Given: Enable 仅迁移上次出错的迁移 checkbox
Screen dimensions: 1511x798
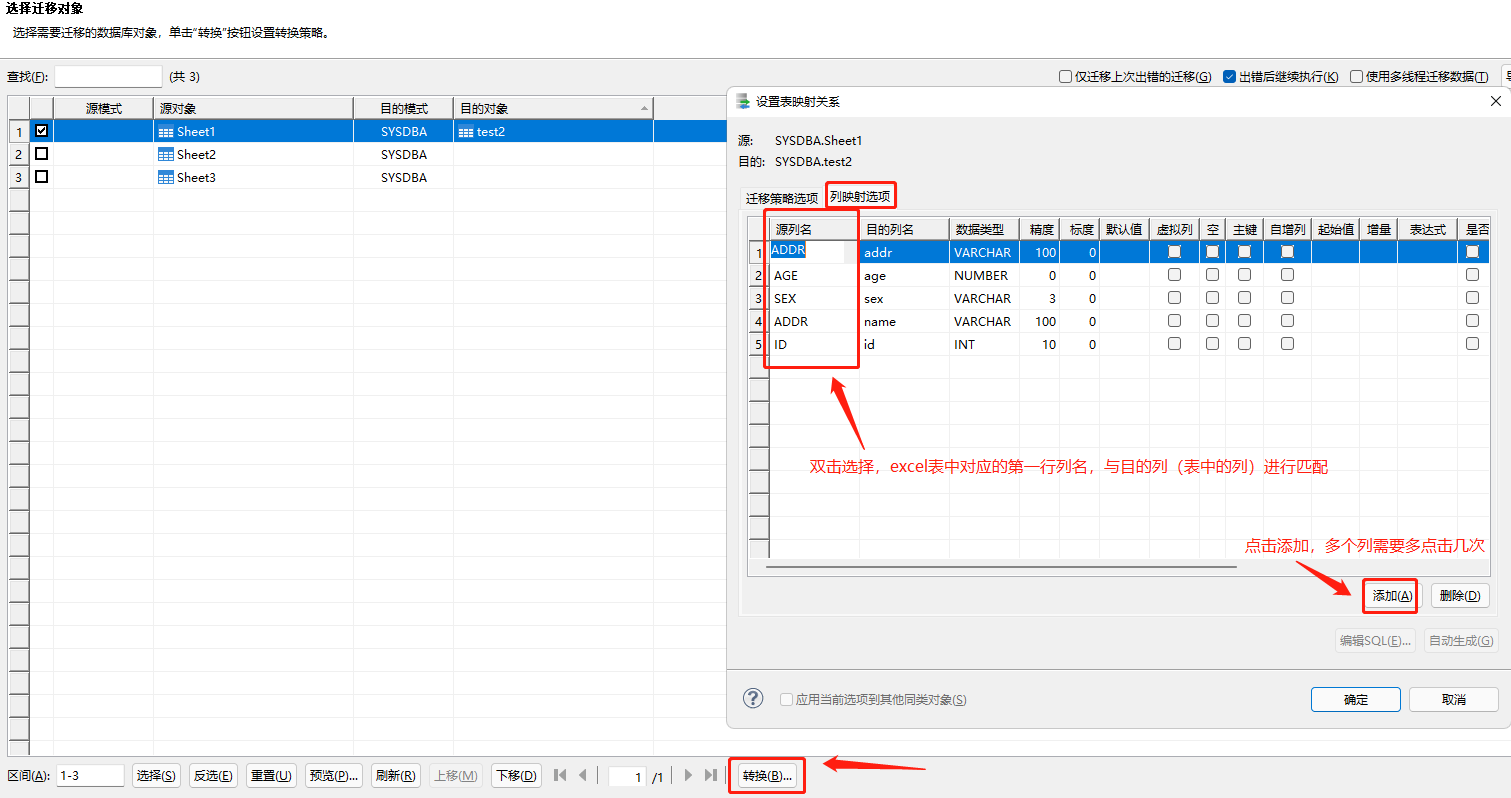Looking at the screenshot, I should point(1066,77).
